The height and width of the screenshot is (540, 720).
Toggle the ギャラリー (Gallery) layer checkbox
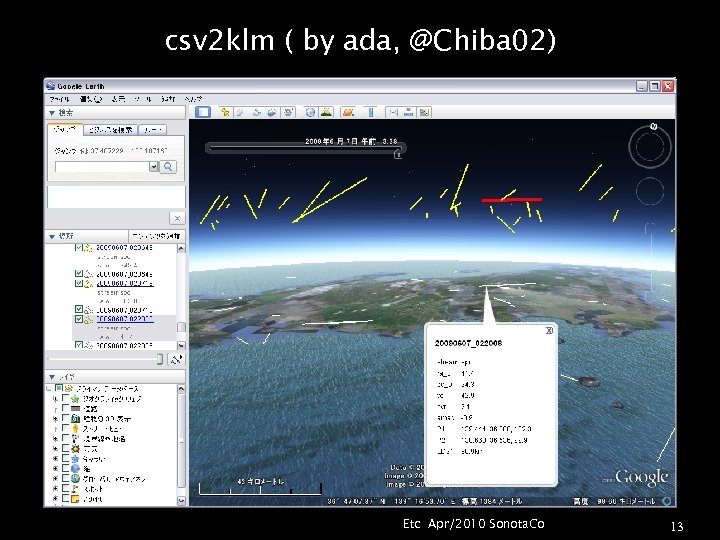(x=66, y=459)
